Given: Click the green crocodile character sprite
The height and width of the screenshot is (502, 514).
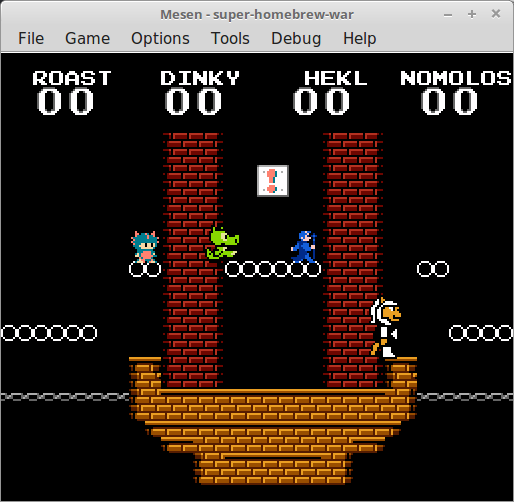Looking at the screenshot, I should click(222, 243).
